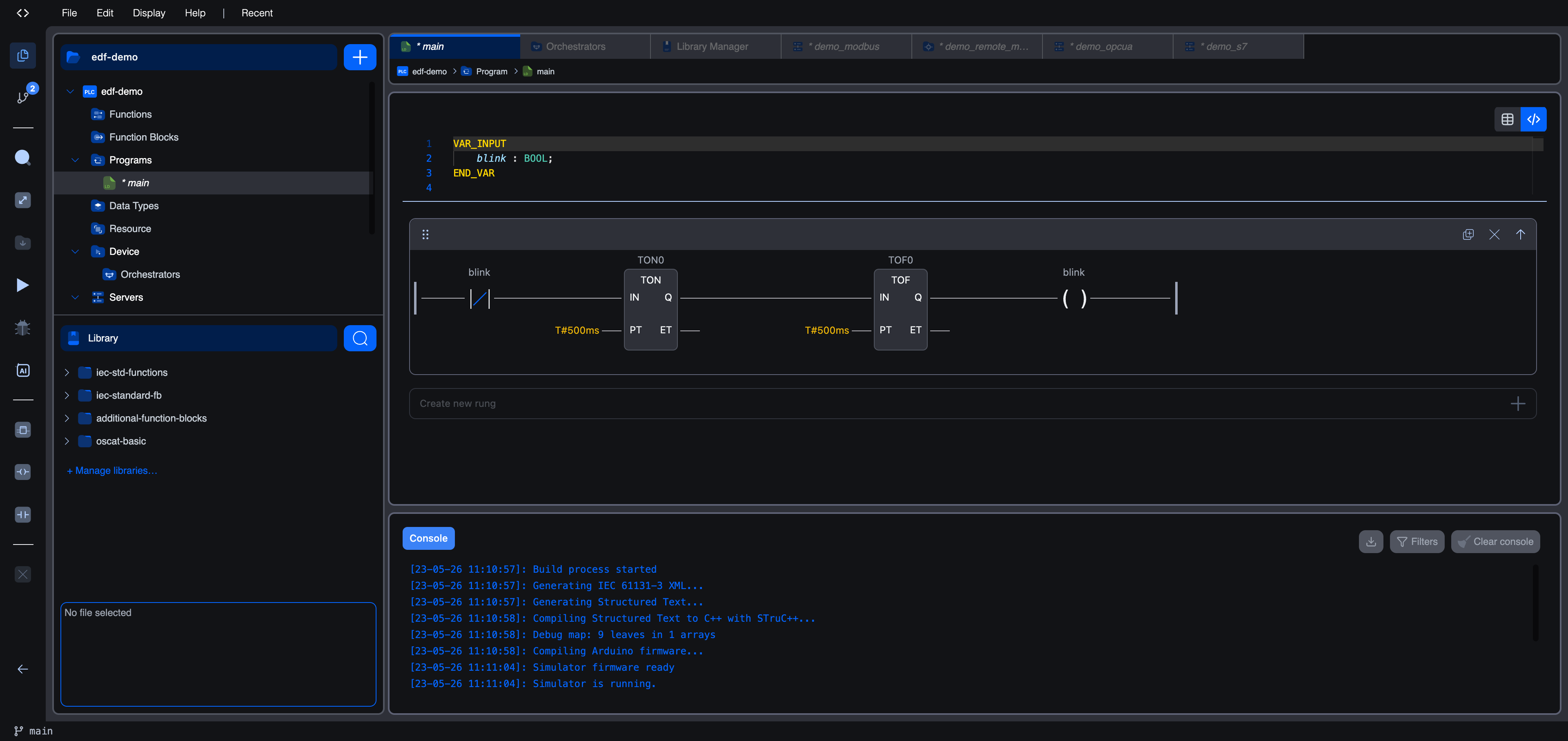The width and height of the screenshot is (1568, 741).
Task: Switch to demo_modbus tab
Action: 847,46
